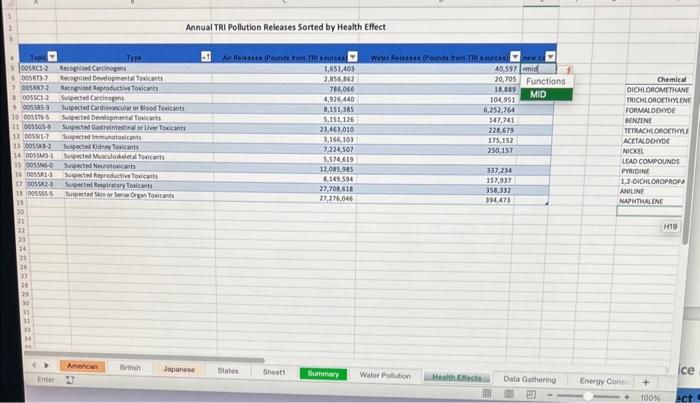This screenshot has height=403, width=700.
Task: Select air release value 23,463,010
Action: pos(337,129)
